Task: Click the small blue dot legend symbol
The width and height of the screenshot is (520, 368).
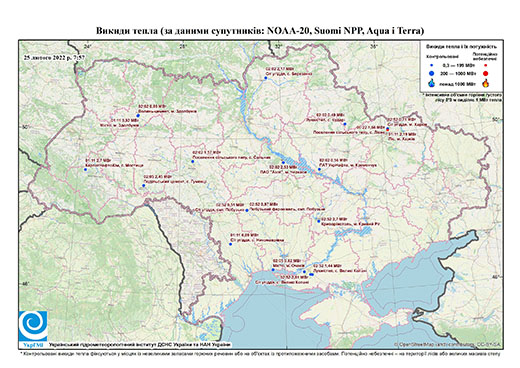Action: point(432,66)
